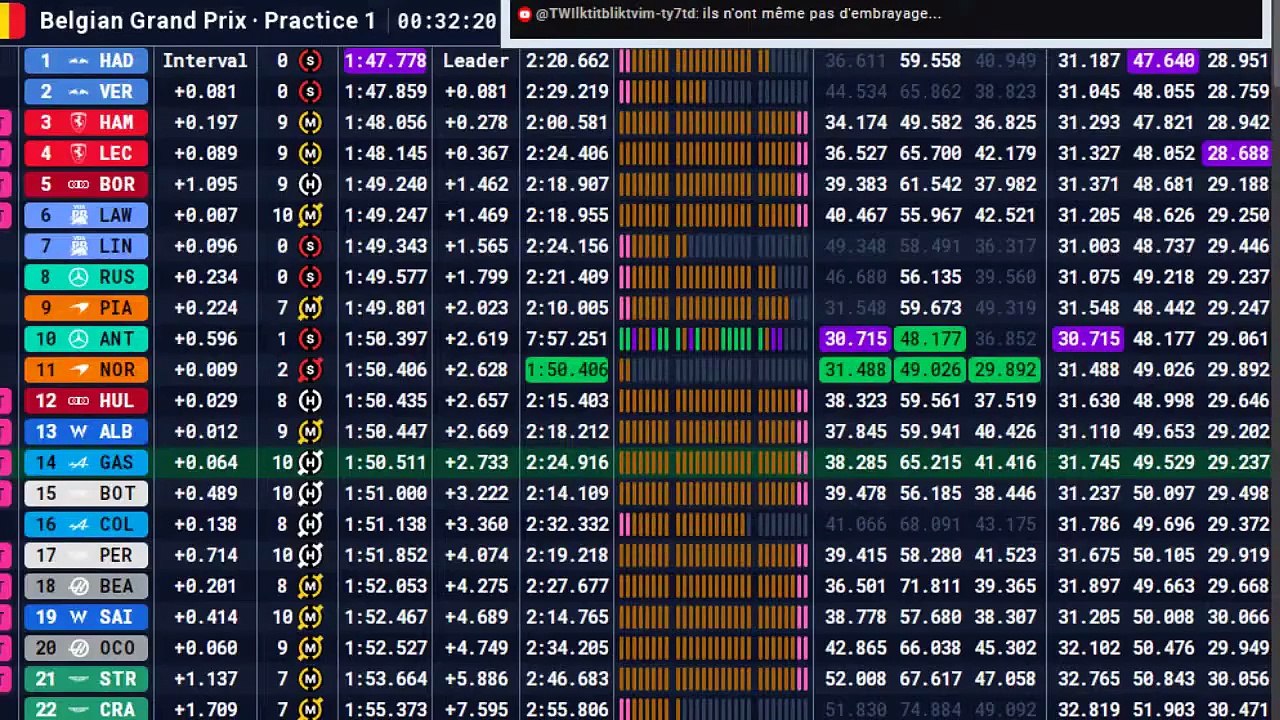This screenshot has width=1280, height=720.
Task: Select the position 2 VER driver badge
Action: point(86,92)
